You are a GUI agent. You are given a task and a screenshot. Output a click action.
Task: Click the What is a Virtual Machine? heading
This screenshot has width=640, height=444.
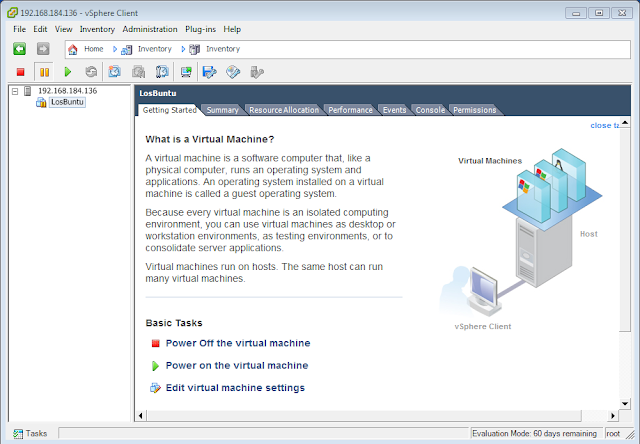coord(210,139)
